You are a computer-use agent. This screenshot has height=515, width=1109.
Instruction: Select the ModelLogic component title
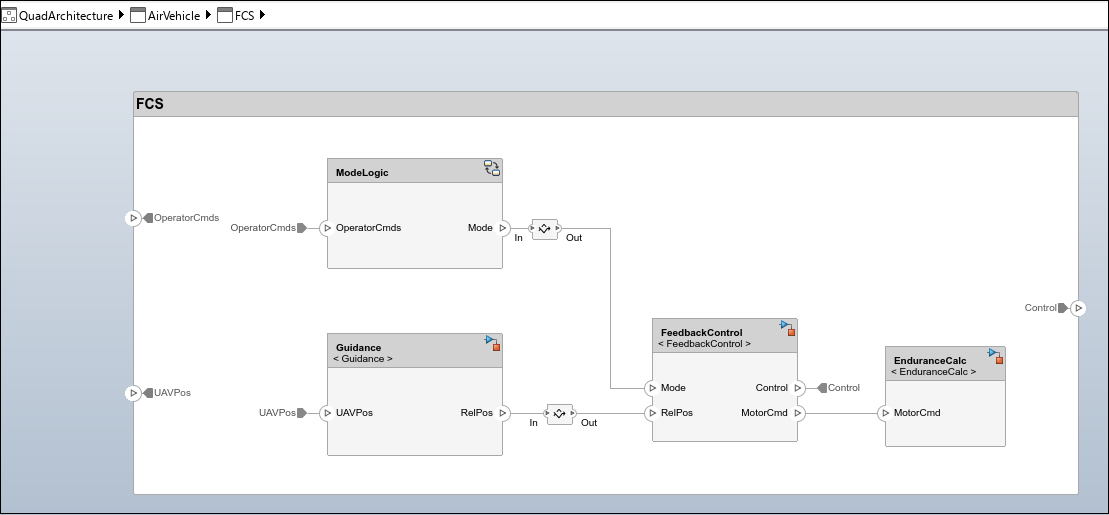coord(362,173)
